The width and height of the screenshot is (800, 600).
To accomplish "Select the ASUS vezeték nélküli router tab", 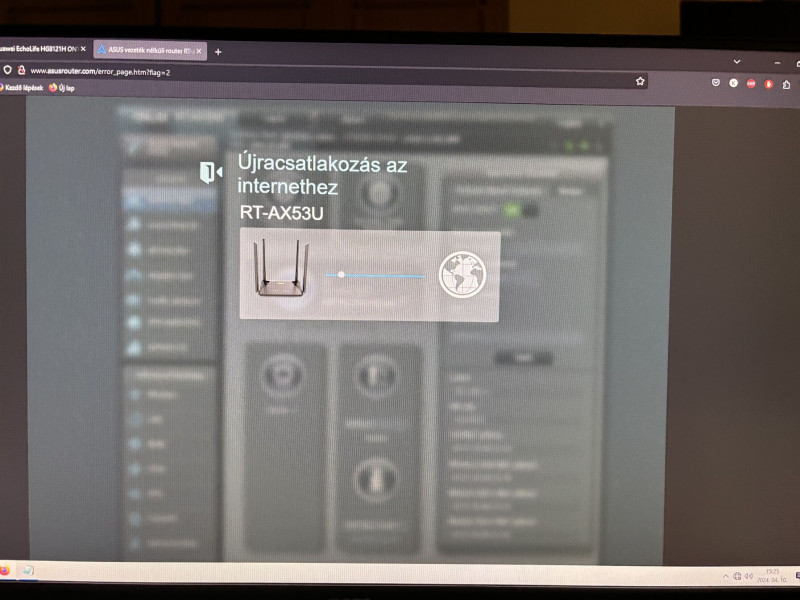I will coord(149,51).
